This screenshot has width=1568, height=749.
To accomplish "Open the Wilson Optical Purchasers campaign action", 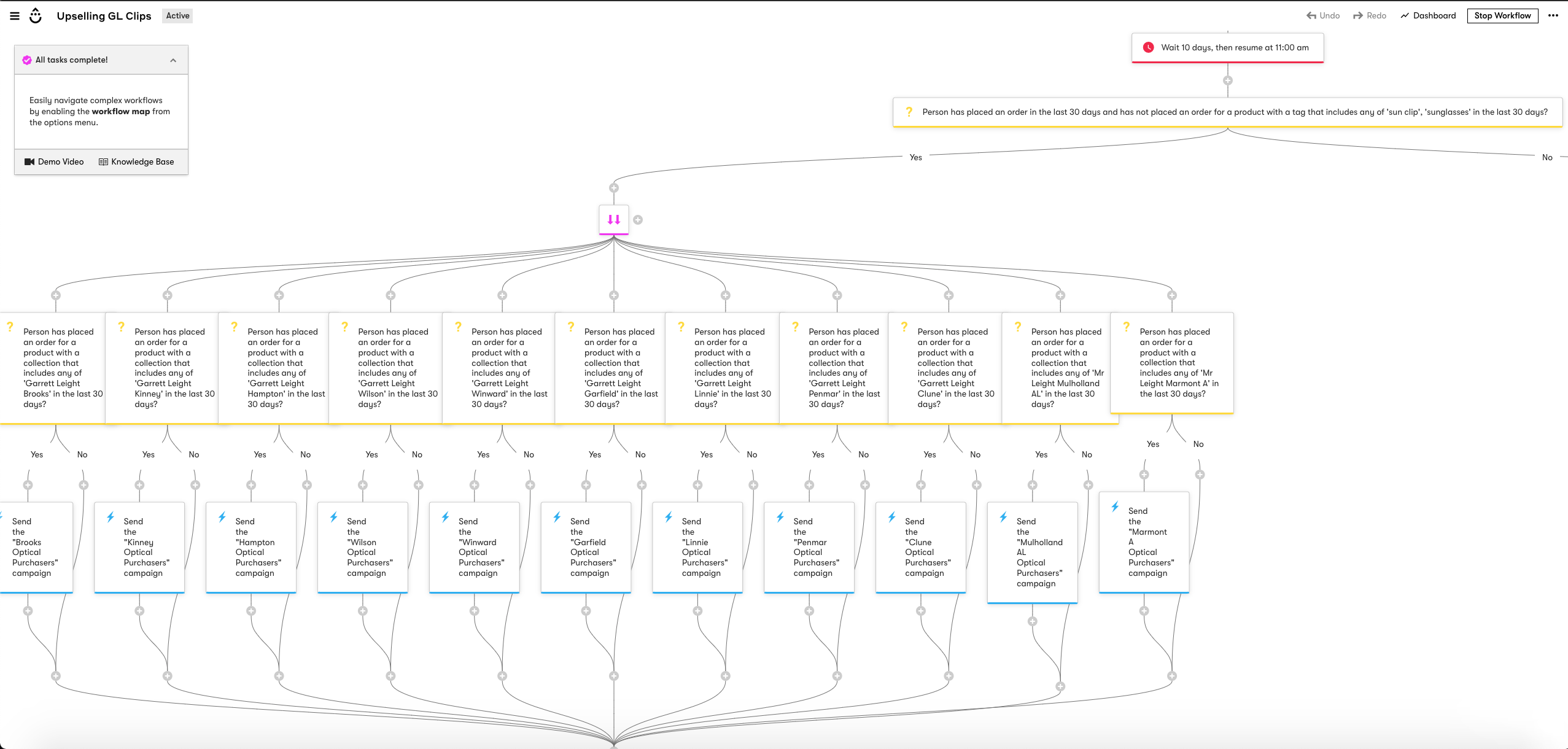I will [363, 548].
